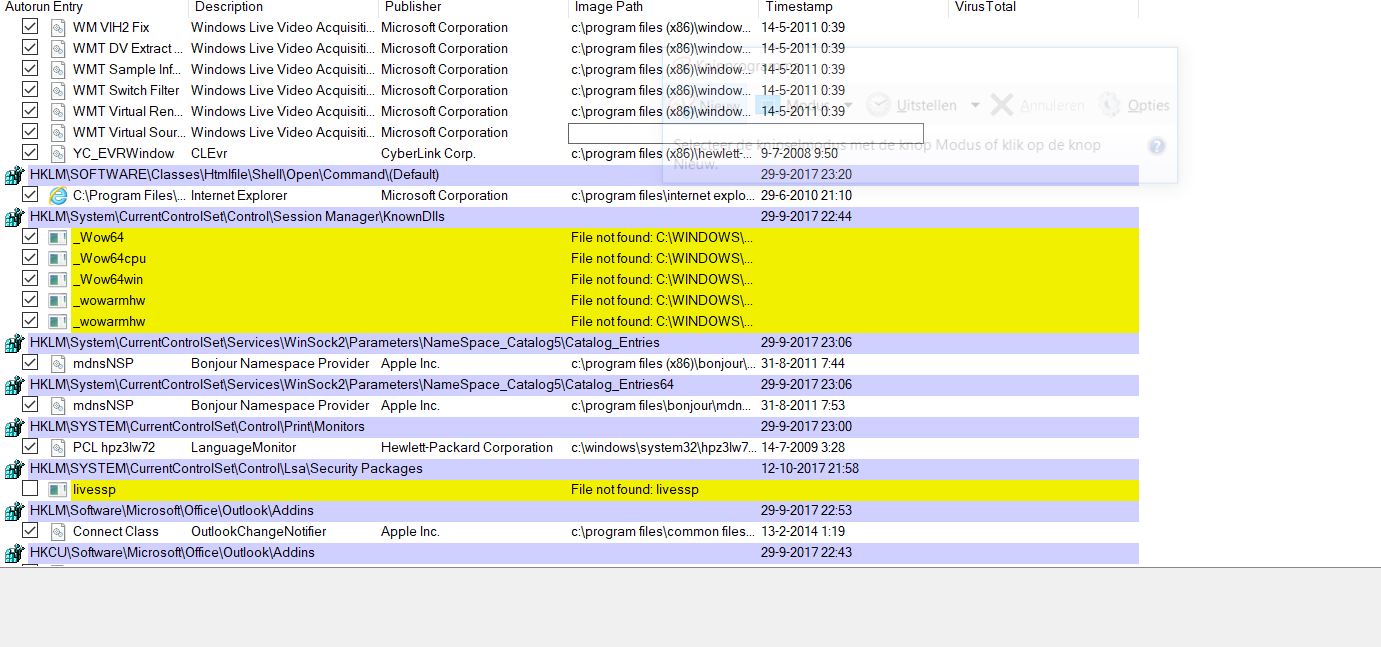Uncheck the Connect Class entry

click(30, 530)
